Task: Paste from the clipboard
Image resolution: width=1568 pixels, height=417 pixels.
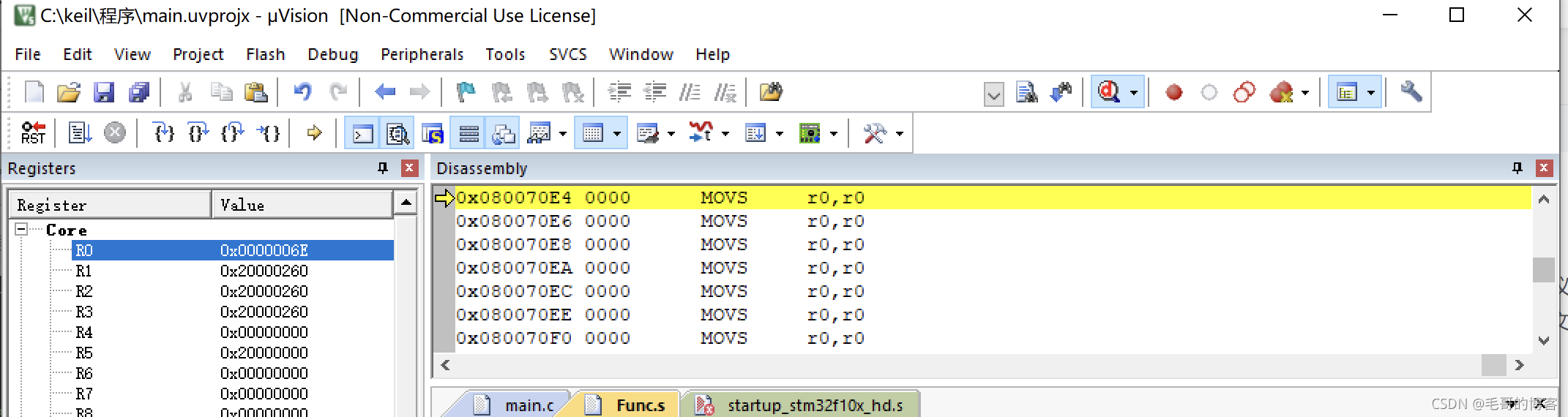Action: pos(255,92)
